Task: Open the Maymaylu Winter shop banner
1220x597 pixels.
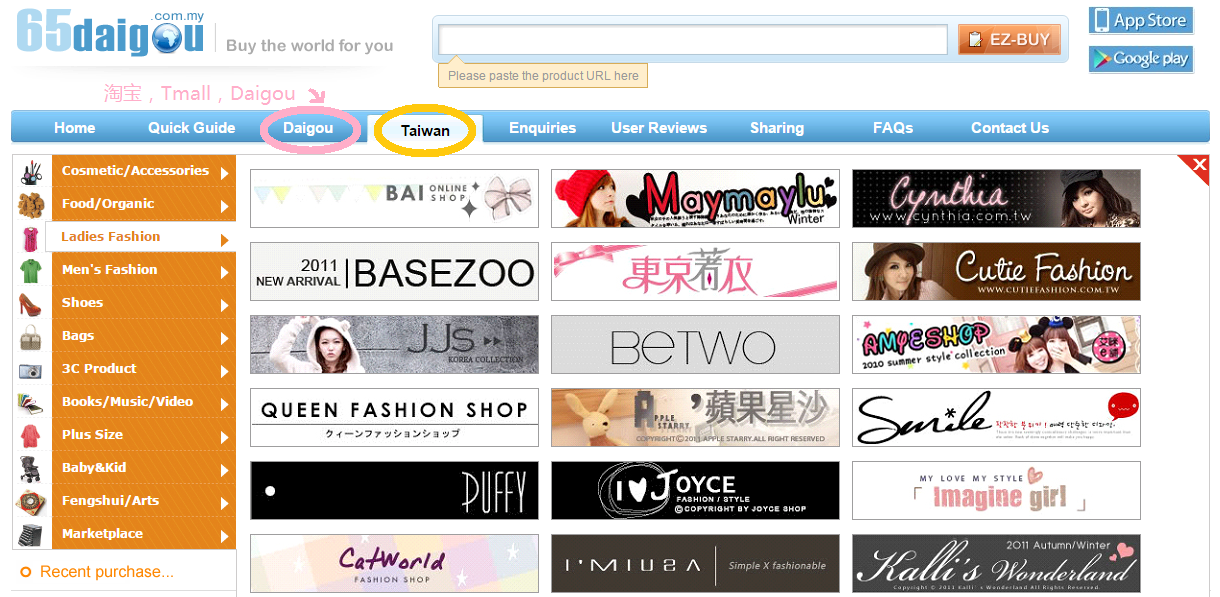Action: tap(695, 198)
